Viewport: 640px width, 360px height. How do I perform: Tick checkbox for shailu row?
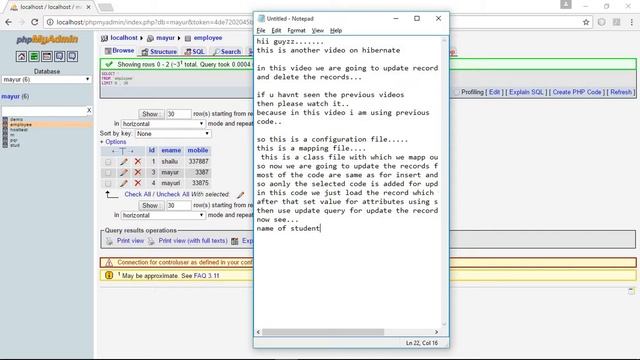[x=108, y=162]
